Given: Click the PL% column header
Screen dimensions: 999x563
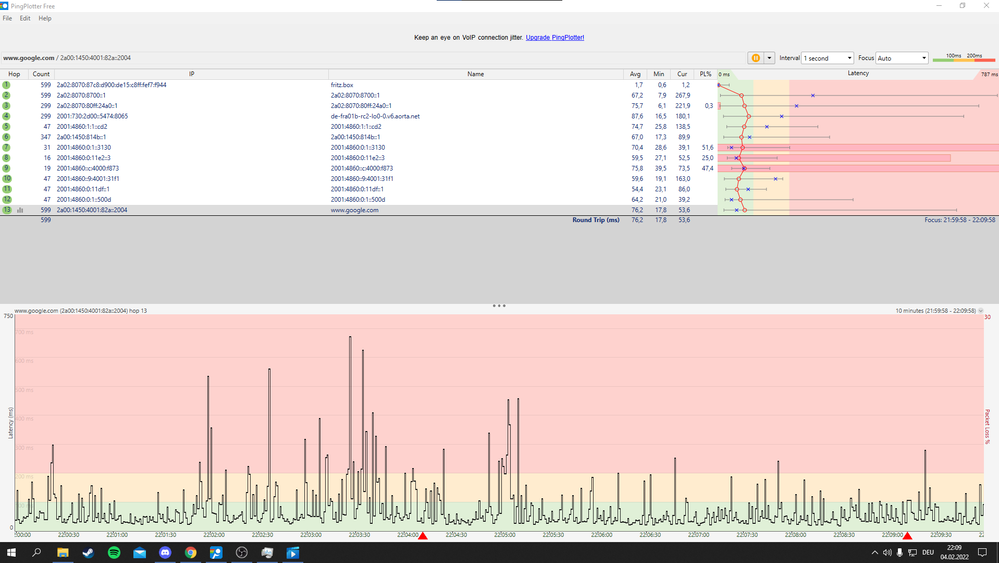Looking at the screenshot, I should (x=706, y=74).
